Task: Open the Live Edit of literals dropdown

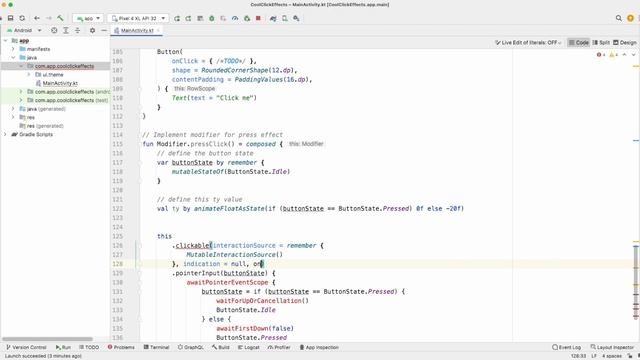Action: coord(528,42)
